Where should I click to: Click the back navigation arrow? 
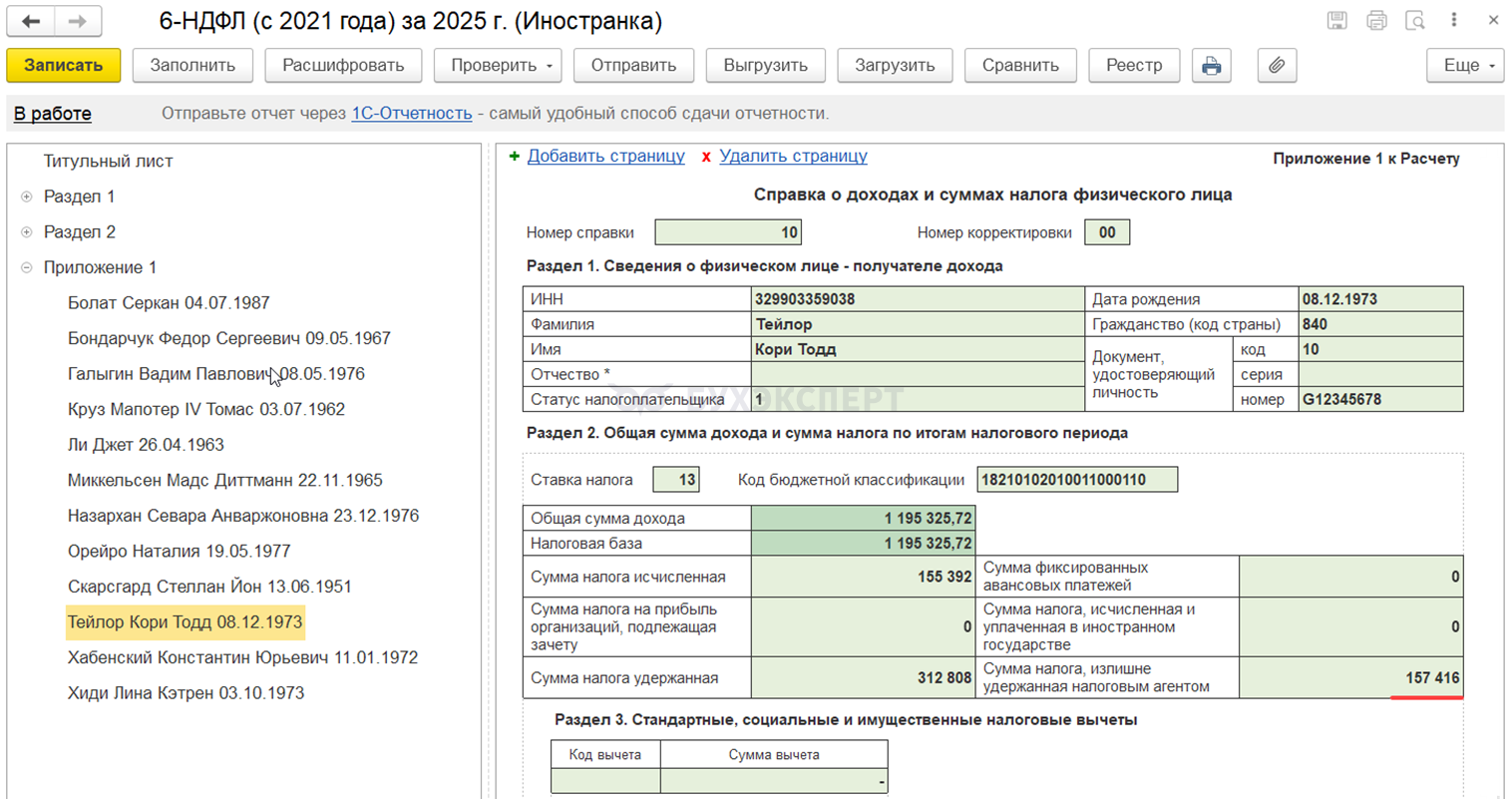31,21
